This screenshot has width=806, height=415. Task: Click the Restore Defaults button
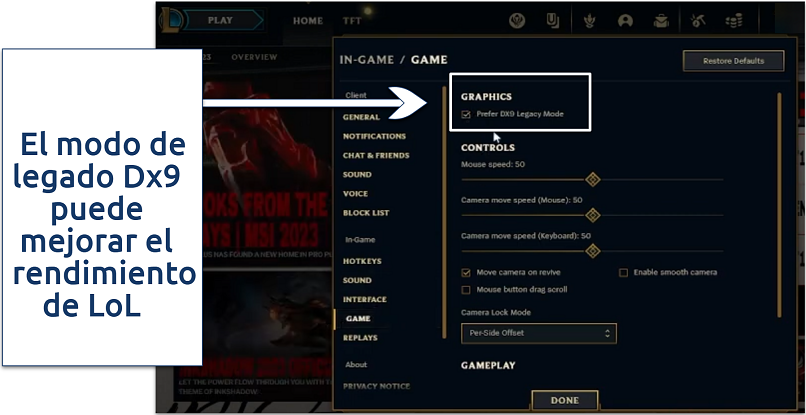(733, 61)
